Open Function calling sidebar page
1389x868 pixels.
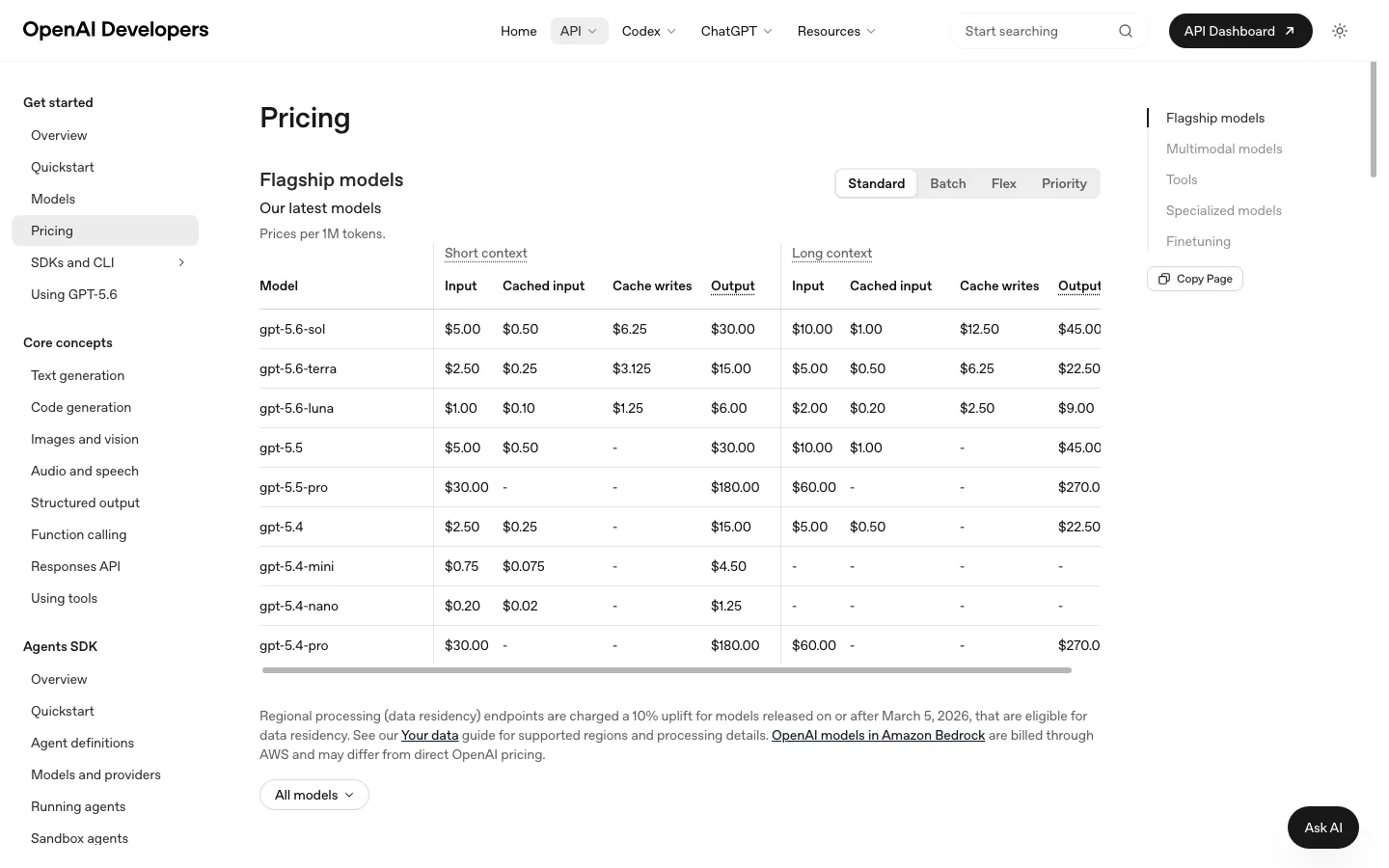pyautogui.click(x=105, y=534)
